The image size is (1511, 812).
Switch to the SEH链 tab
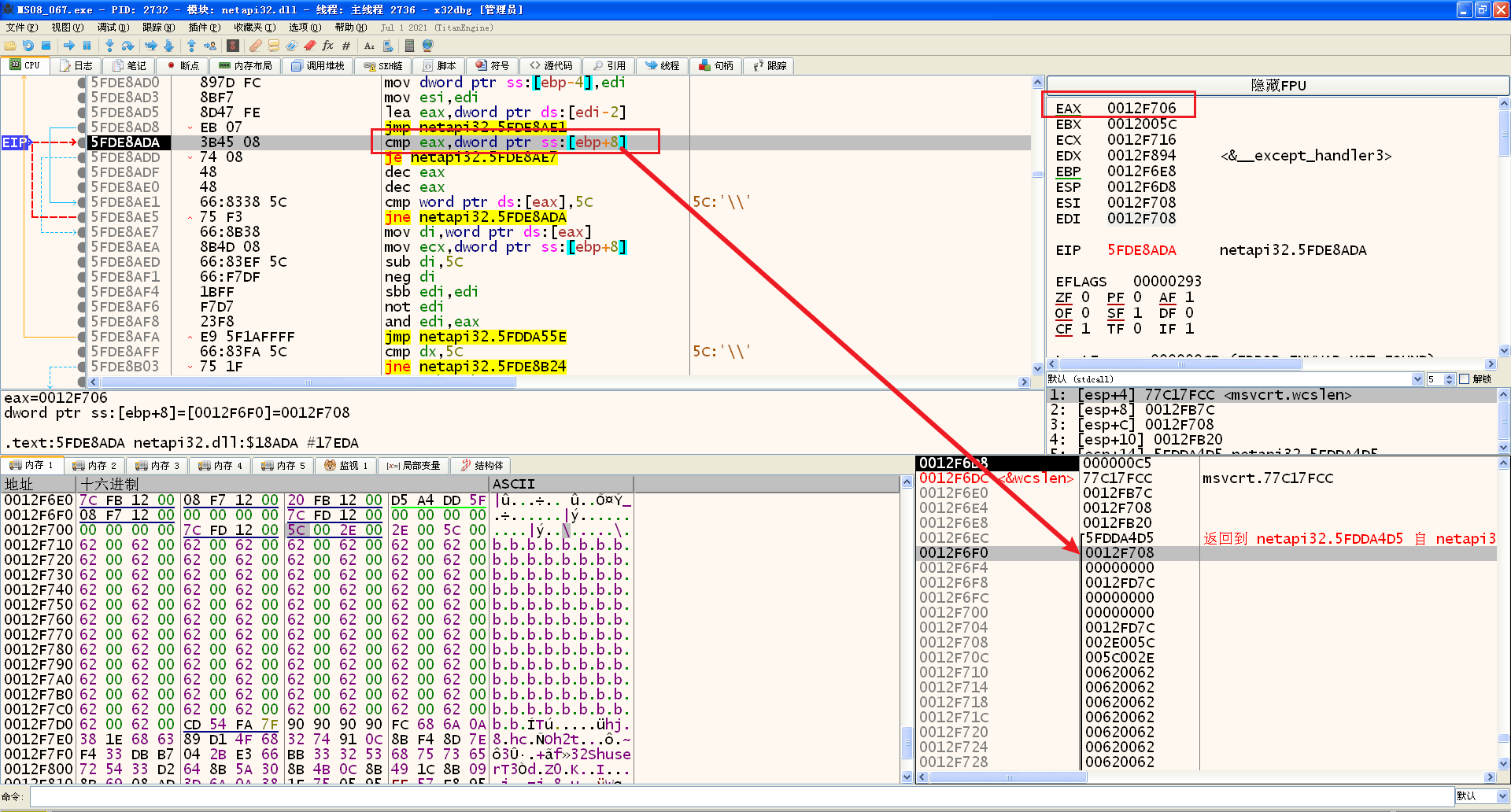click(x=383, y=66)
